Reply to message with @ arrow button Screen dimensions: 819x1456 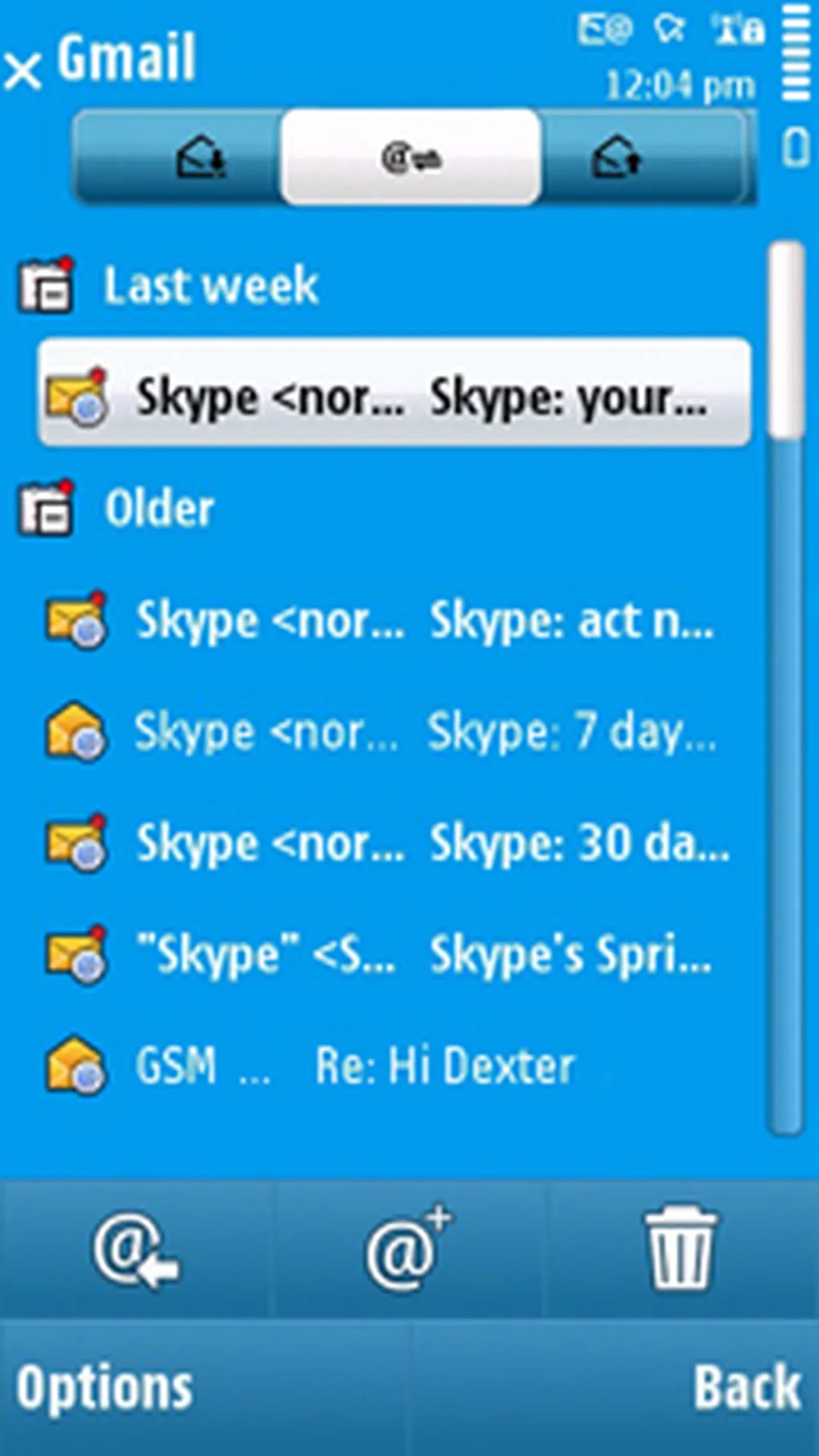tap(137, 1250)
